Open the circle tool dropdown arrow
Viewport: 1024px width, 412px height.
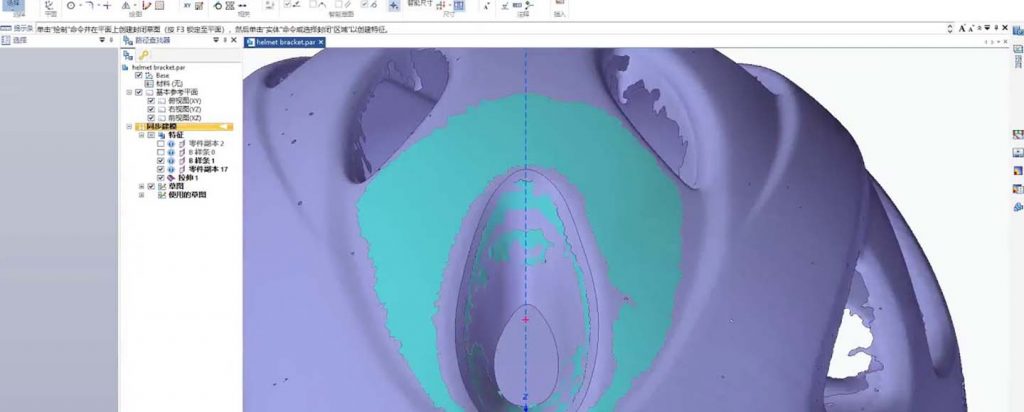pos(80,5)
